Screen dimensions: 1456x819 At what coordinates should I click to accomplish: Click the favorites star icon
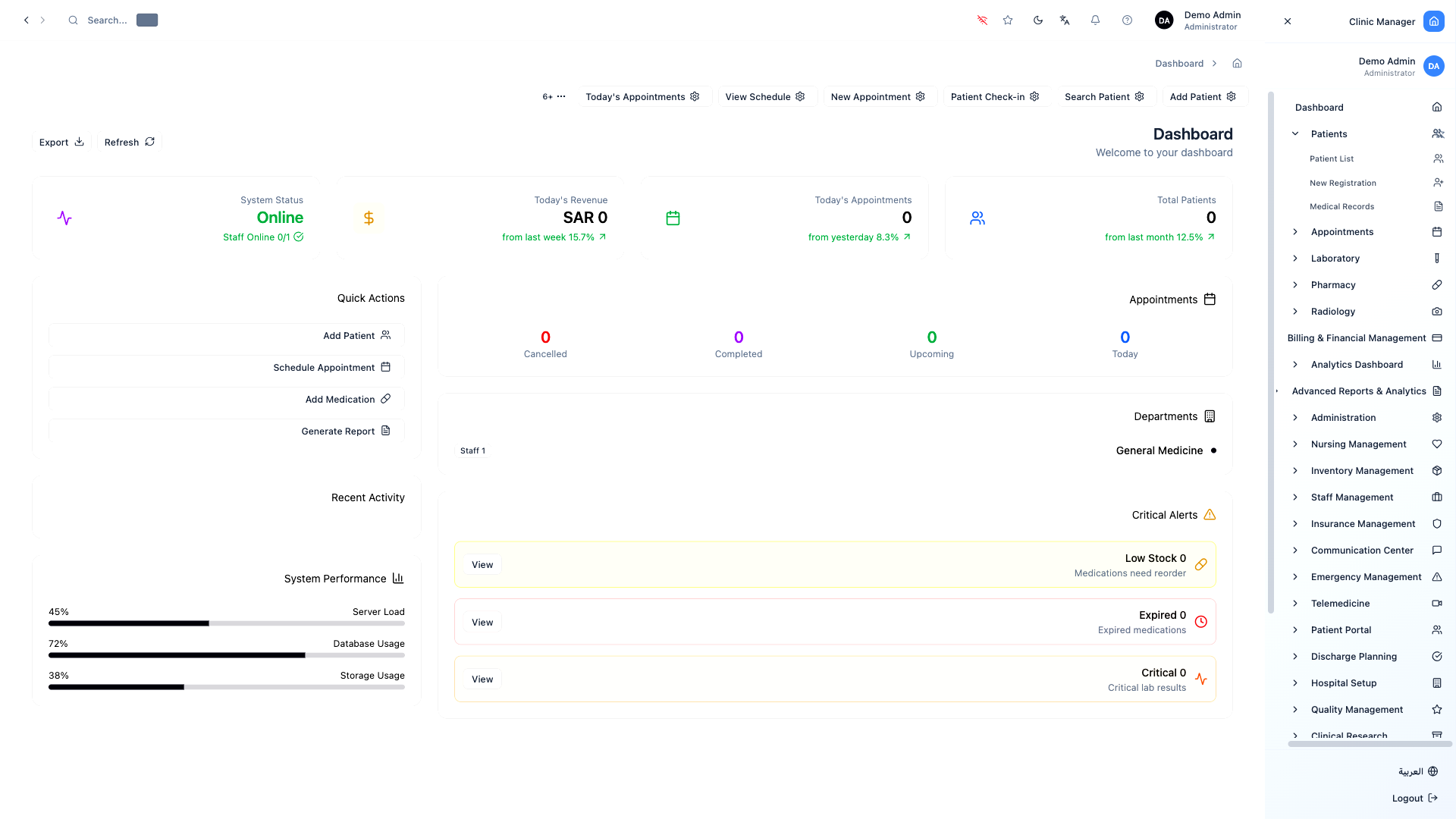[1008, 20]
